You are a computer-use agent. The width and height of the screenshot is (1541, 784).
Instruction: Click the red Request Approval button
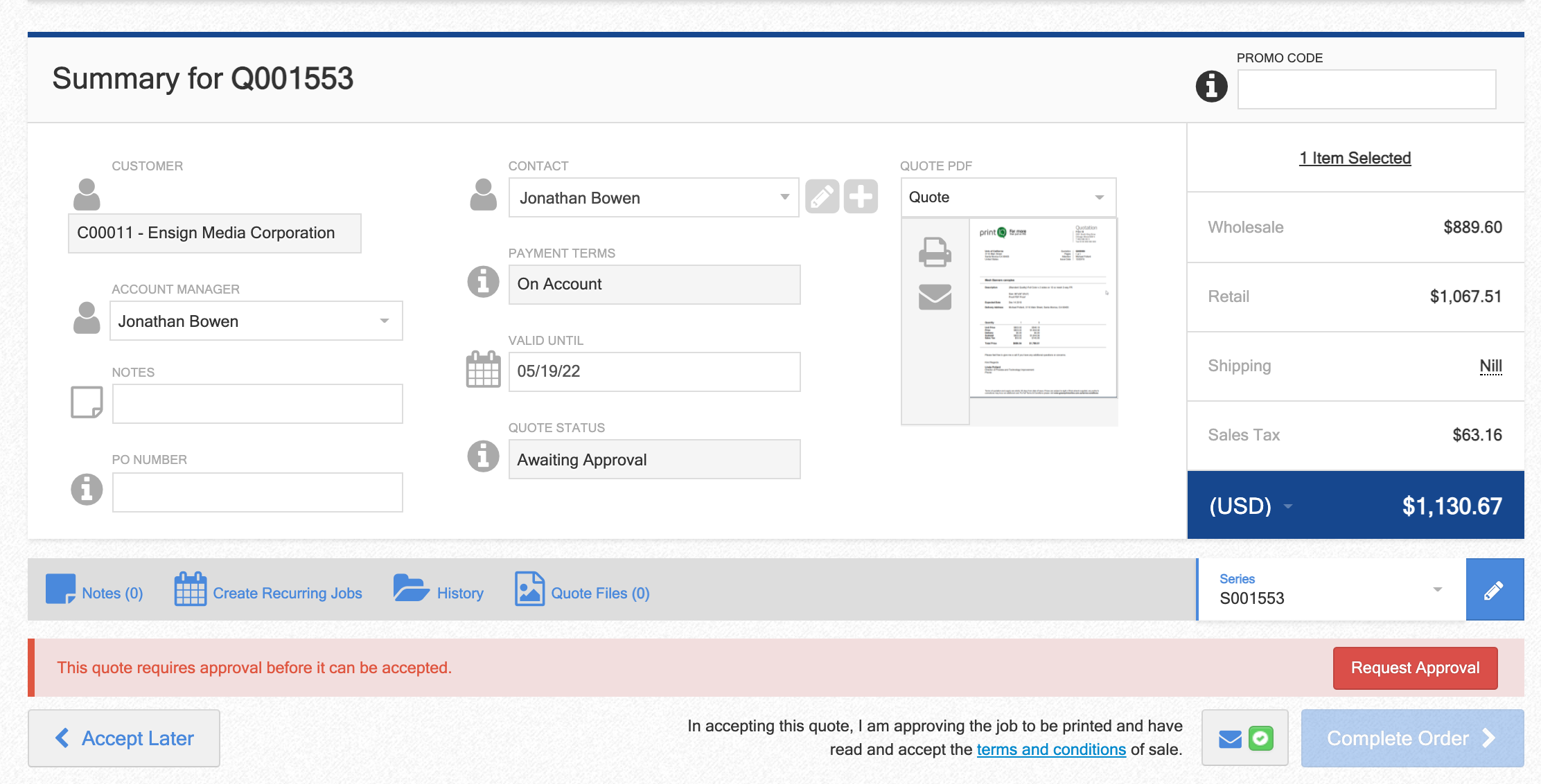point(1415,668)
